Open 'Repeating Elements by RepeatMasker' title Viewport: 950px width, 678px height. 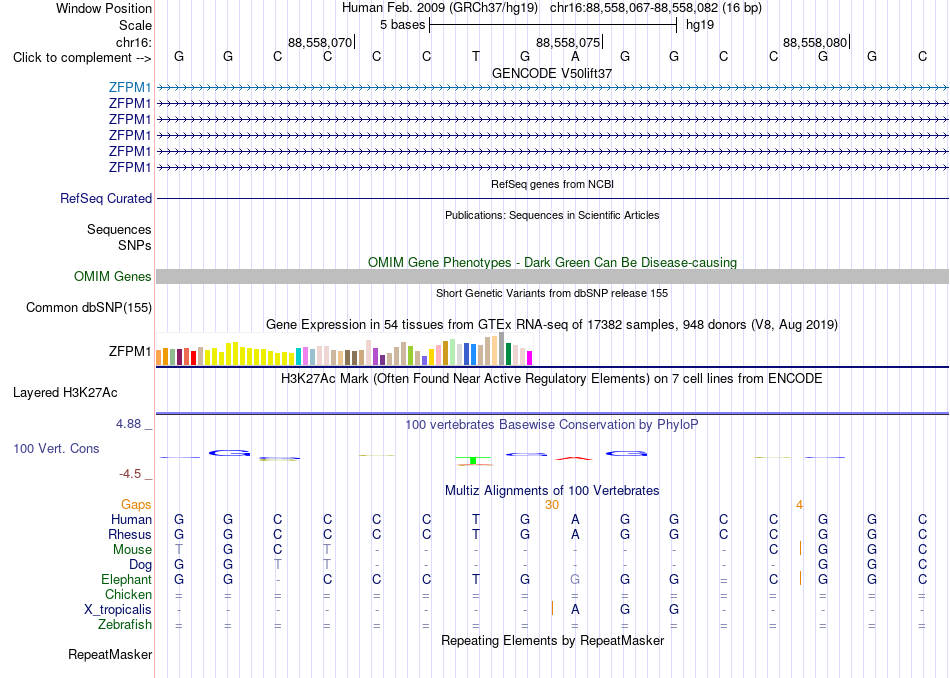point(552,640)
